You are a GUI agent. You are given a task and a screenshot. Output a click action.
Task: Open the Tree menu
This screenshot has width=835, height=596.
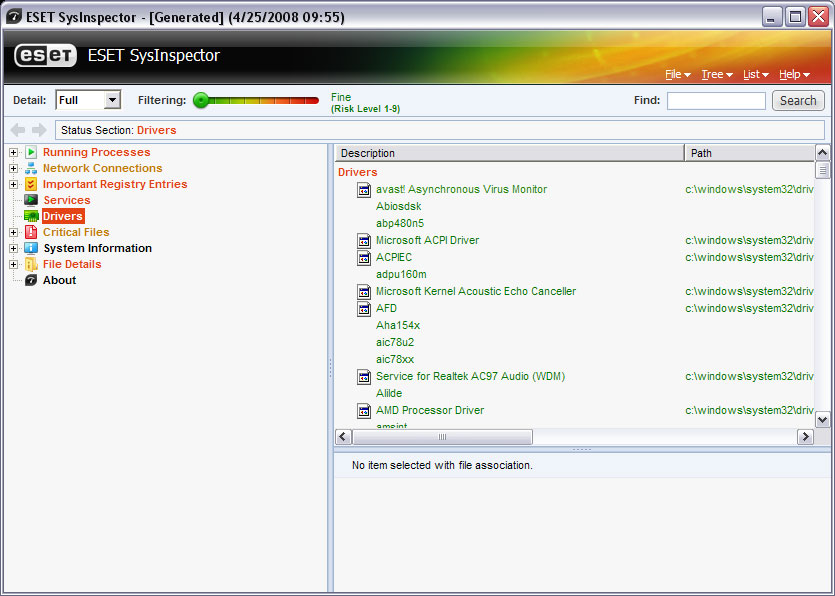[717, 75]
